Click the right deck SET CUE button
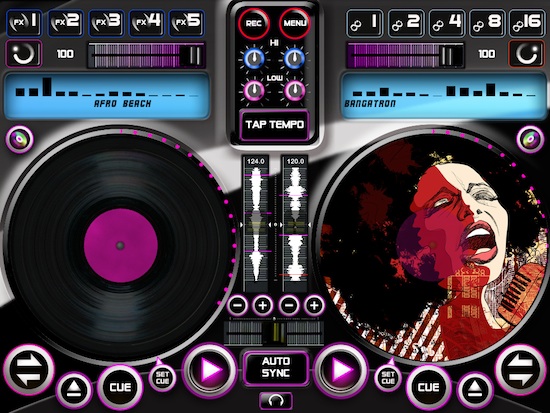This screenshot has height=413, width=550. click(x=388, y=378)
